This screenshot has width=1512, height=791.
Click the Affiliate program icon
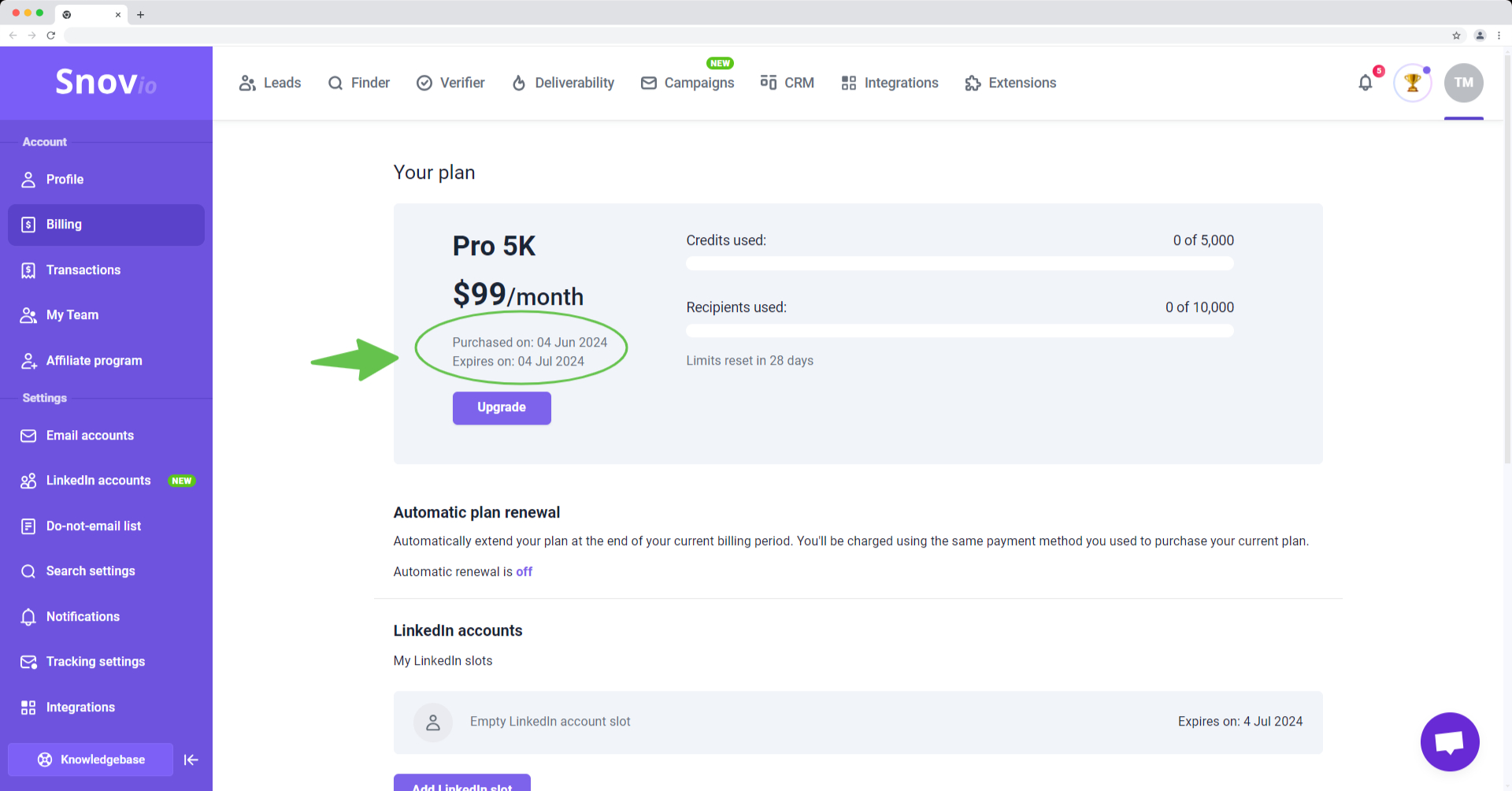28,361
